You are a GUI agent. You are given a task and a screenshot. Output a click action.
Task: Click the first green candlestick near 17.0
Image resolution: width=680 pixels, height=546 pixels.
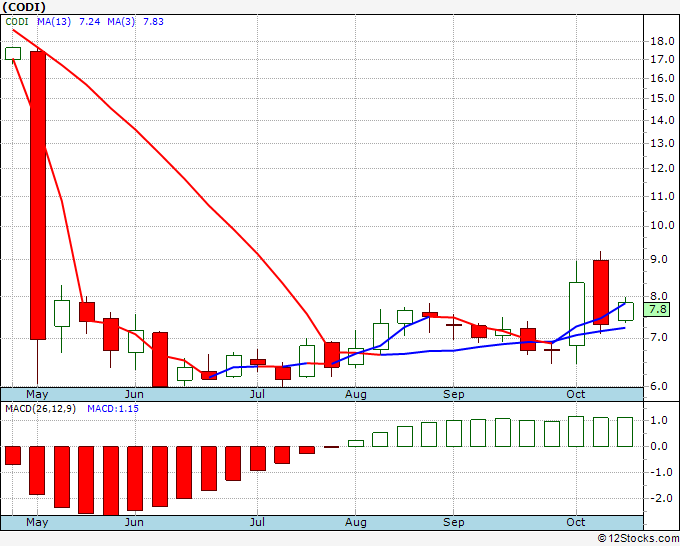pyautogui.click(x=13, y=53)
